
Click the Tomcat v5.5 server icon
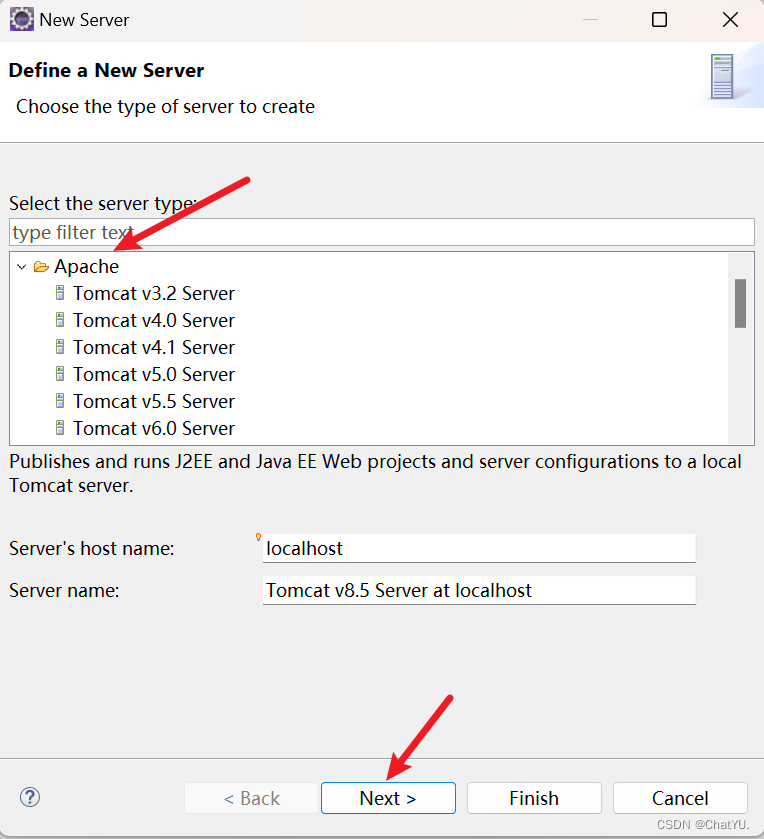click(x=60, y=401)
